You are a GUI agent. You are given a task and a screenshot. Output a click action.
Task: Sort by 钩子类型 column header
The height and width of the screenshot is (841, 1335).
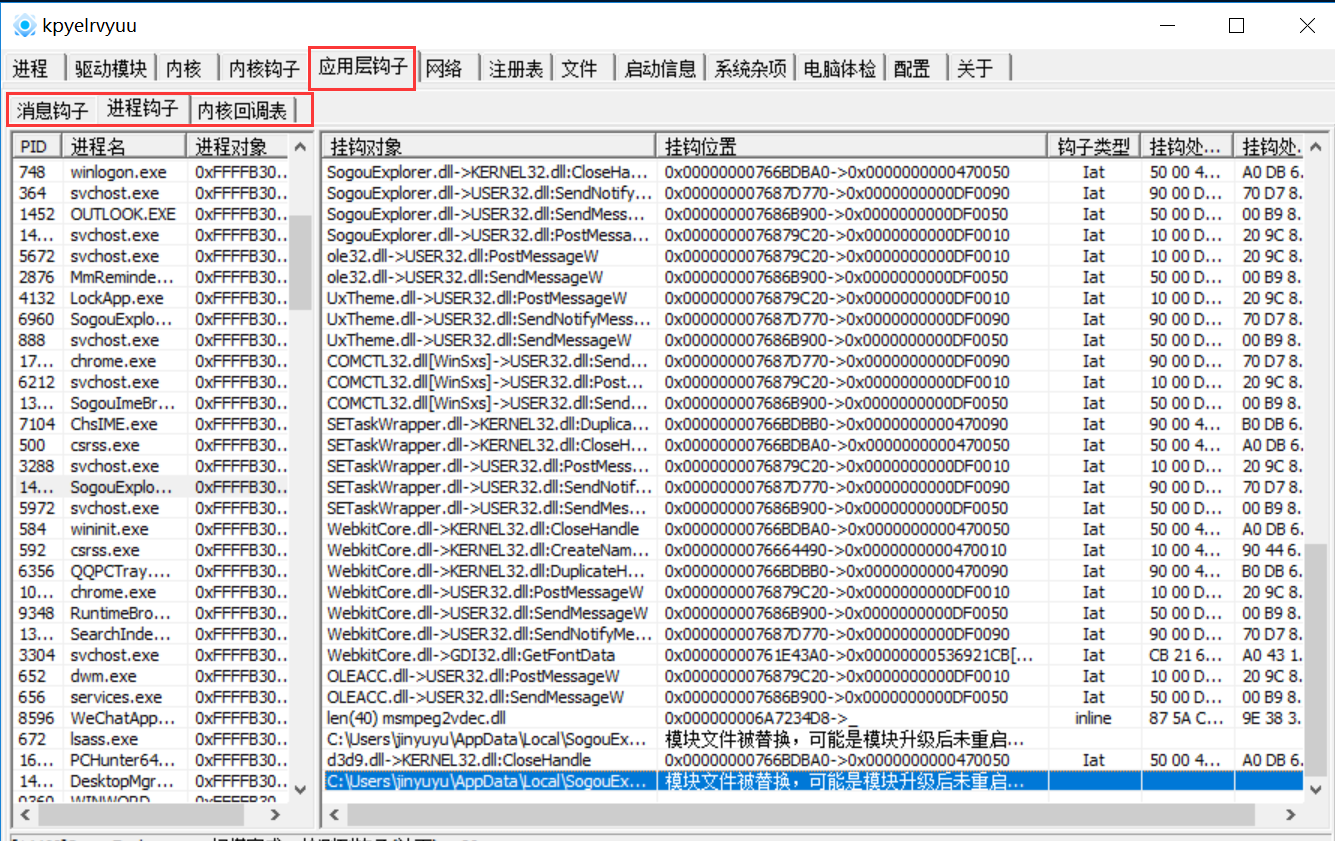click(x=1094, y=146)
